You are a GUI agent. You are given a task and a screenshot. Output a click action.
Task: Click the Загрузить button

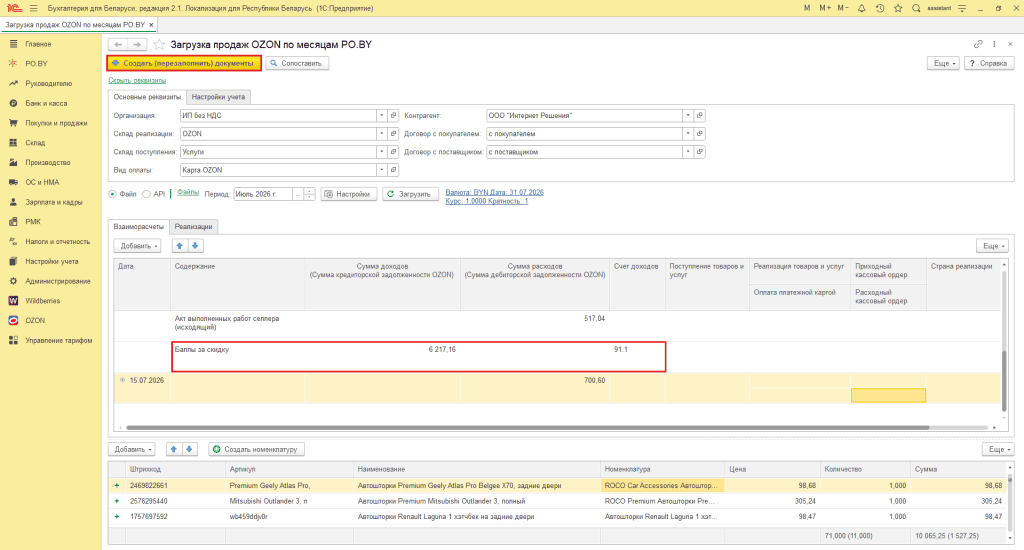(409, 194)
